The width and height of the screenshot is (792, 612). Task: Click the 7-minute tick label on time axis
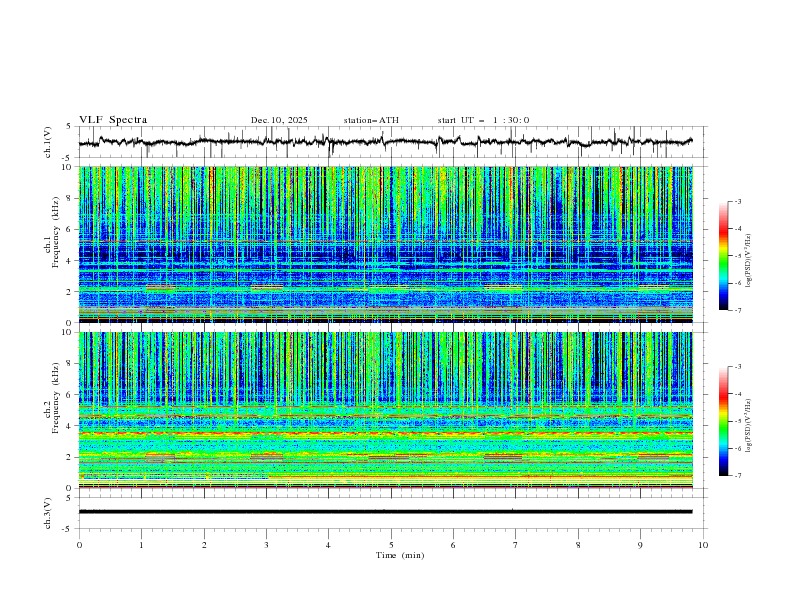click(x=516, y=545)
